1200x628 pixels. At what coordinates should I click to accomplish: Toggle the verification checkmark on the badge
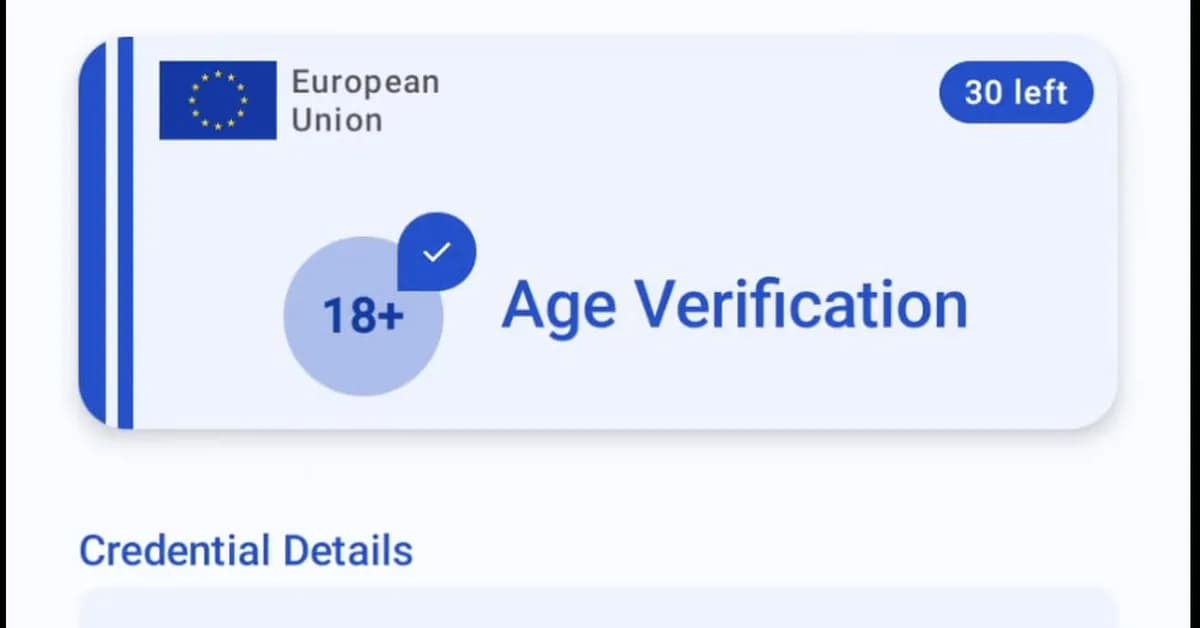tap(437, 252)
